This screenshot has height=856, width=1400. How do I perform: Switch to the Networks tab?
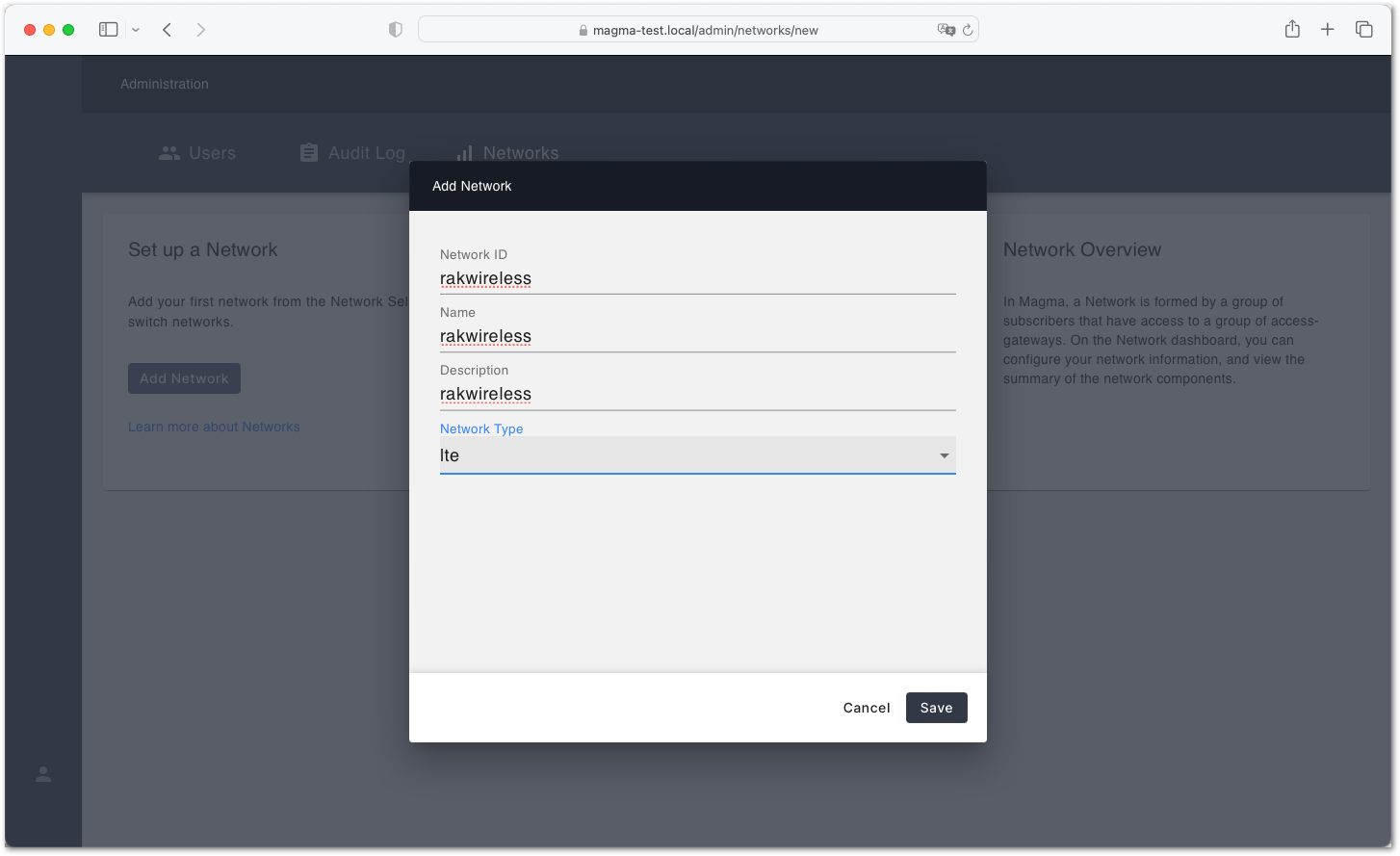click(x=507, y=153)
